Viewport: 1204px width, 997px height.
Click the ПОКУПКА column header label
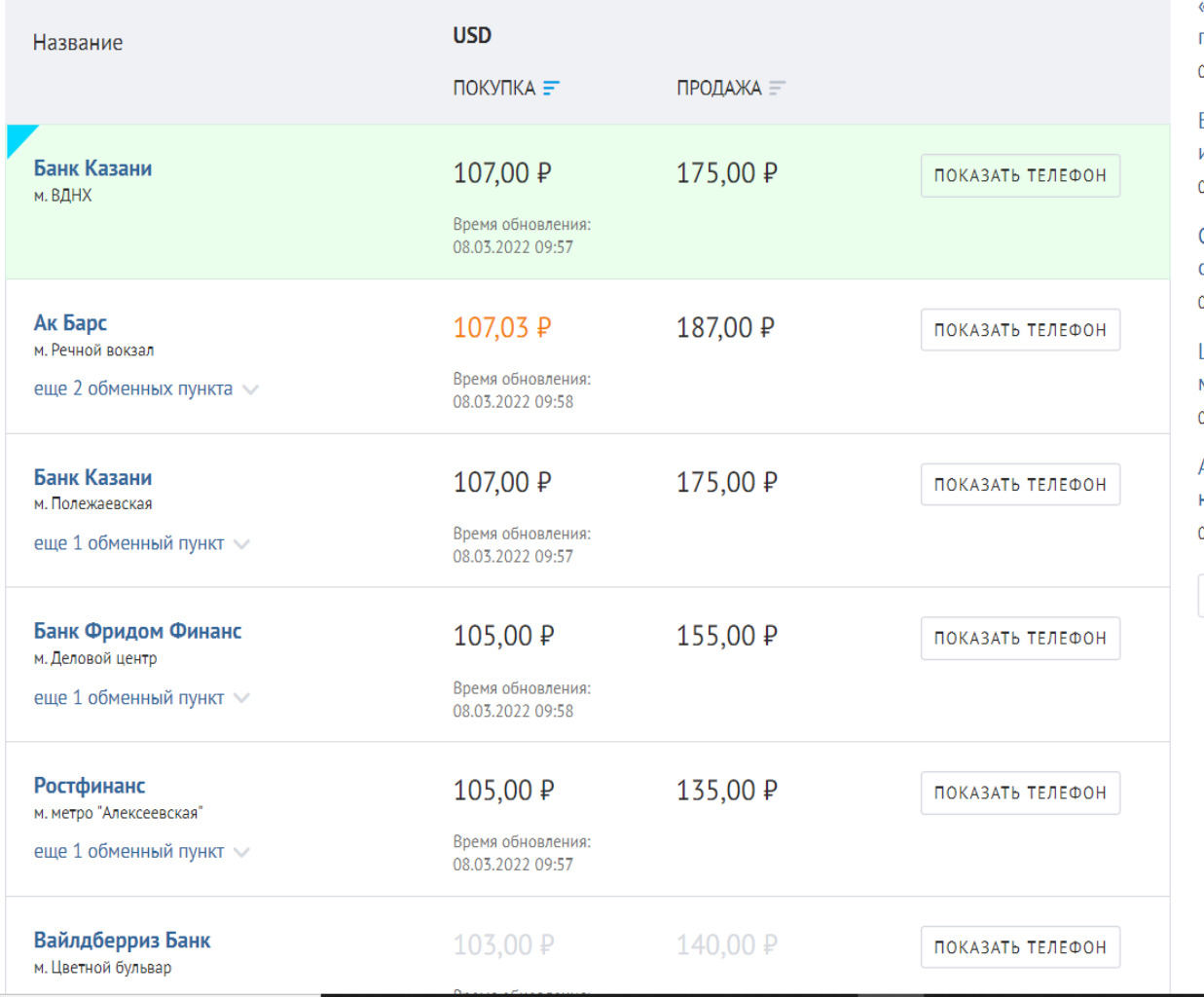(x=493, y=89)
